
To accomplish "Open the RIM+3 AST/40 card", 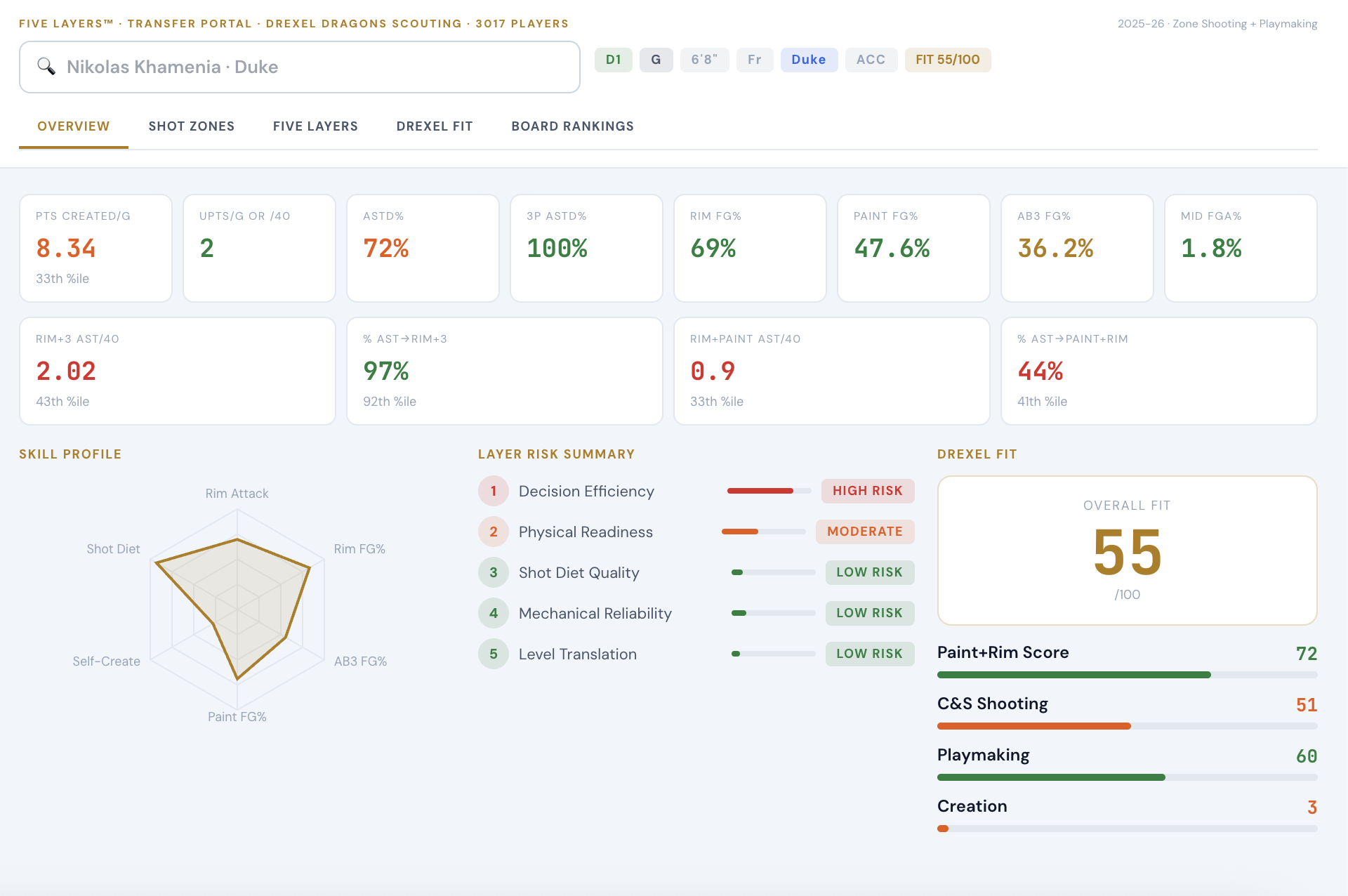I will pyautogui.click(x=178, y=371).
